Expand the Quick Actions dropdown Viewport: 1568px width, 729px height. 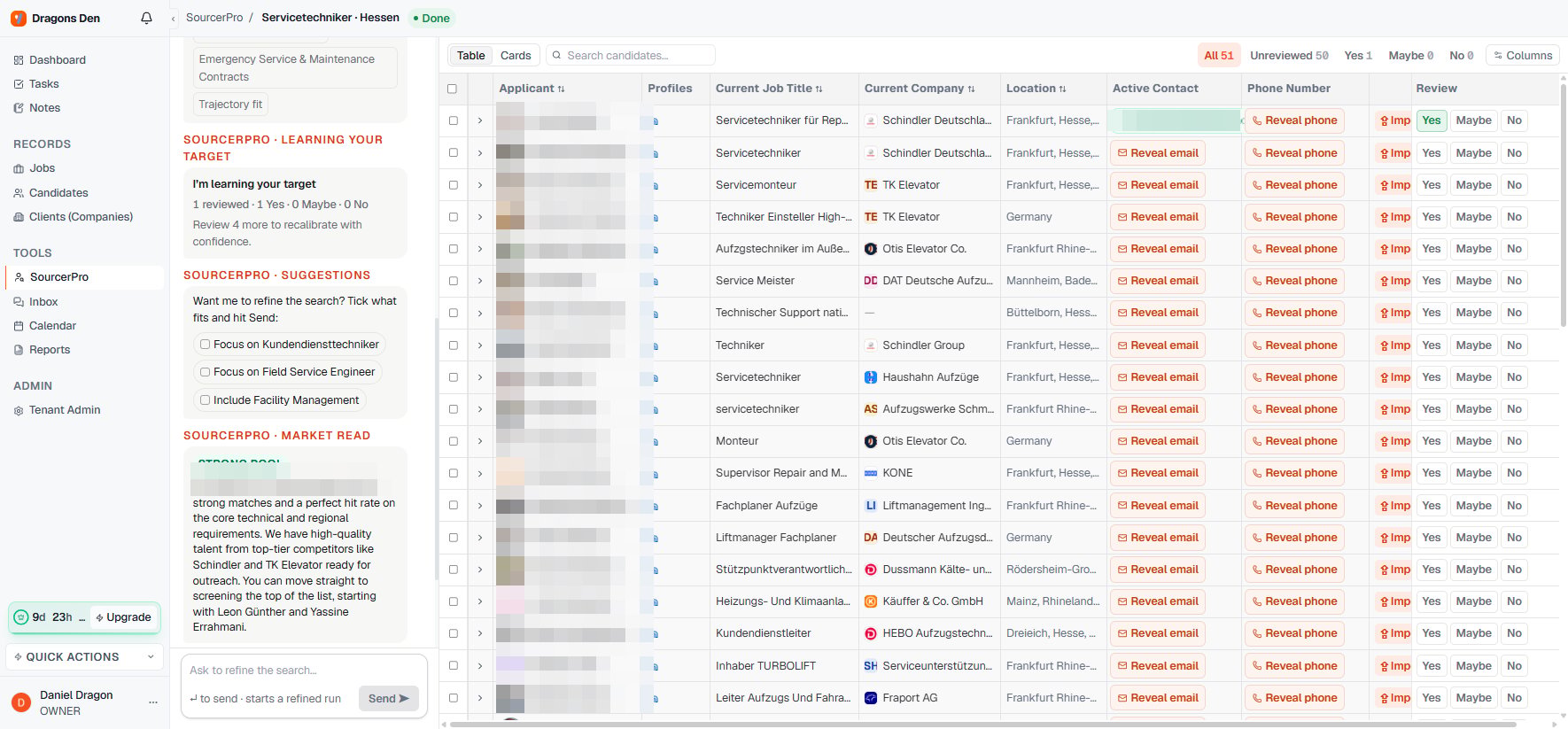coord(84,657)
